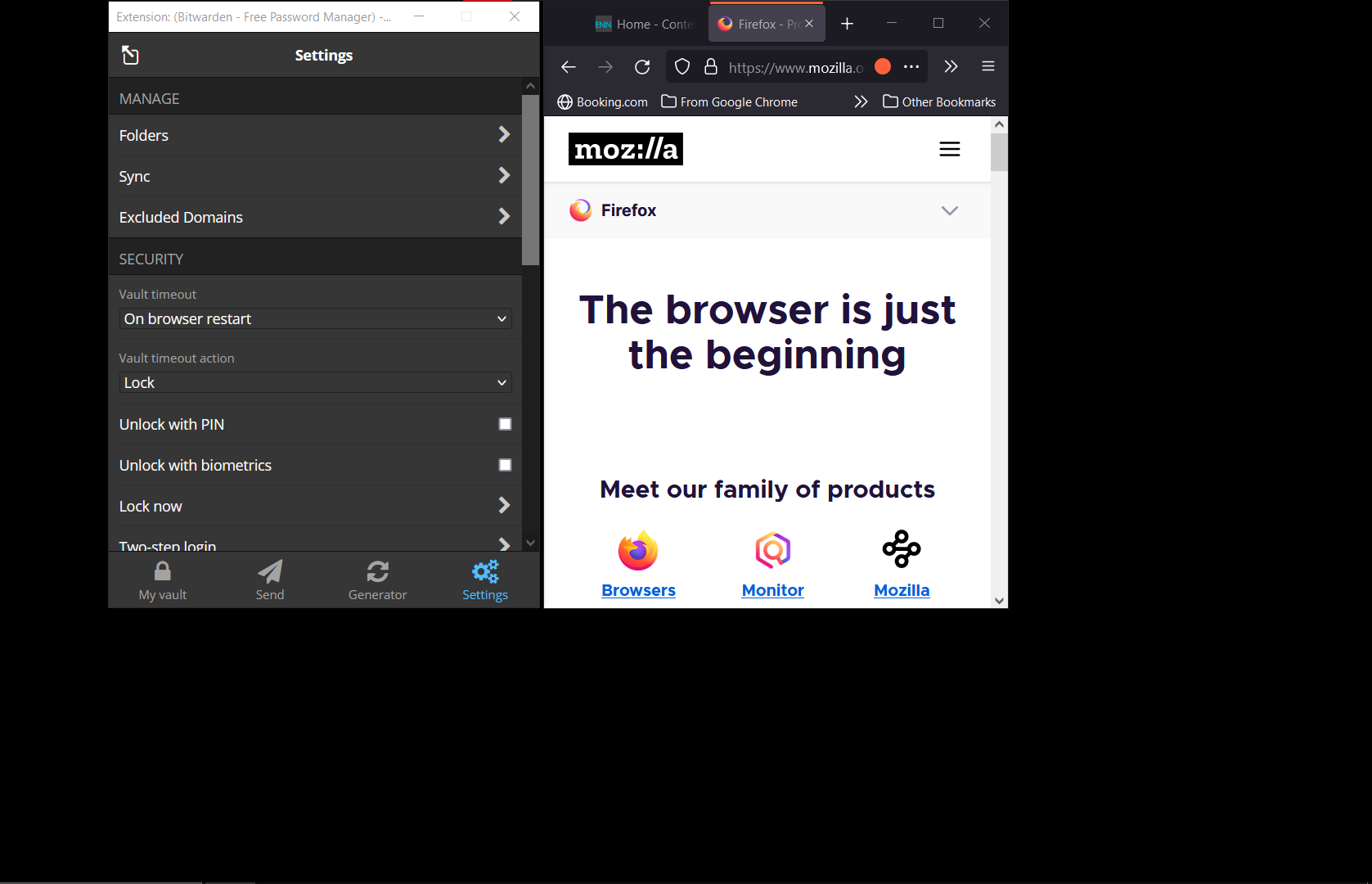Enable Unlock with PIN checkbox
Screen dimensions: 1372x884
[505, 424]
